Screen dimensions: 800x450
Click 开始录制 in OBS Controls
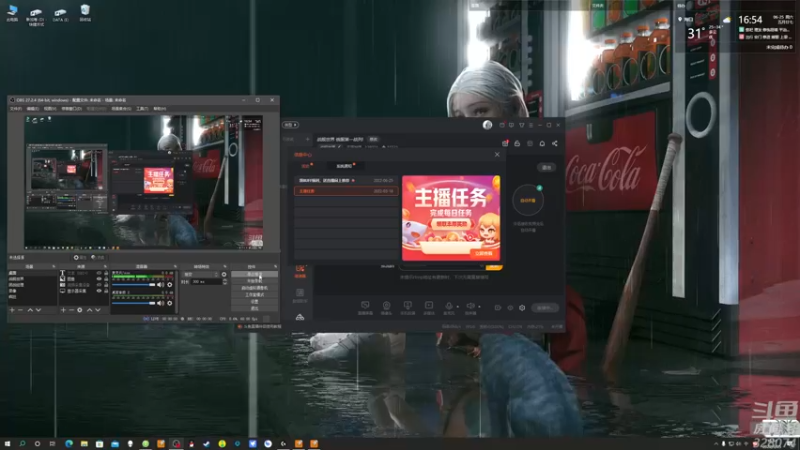[x=254, y=281]
